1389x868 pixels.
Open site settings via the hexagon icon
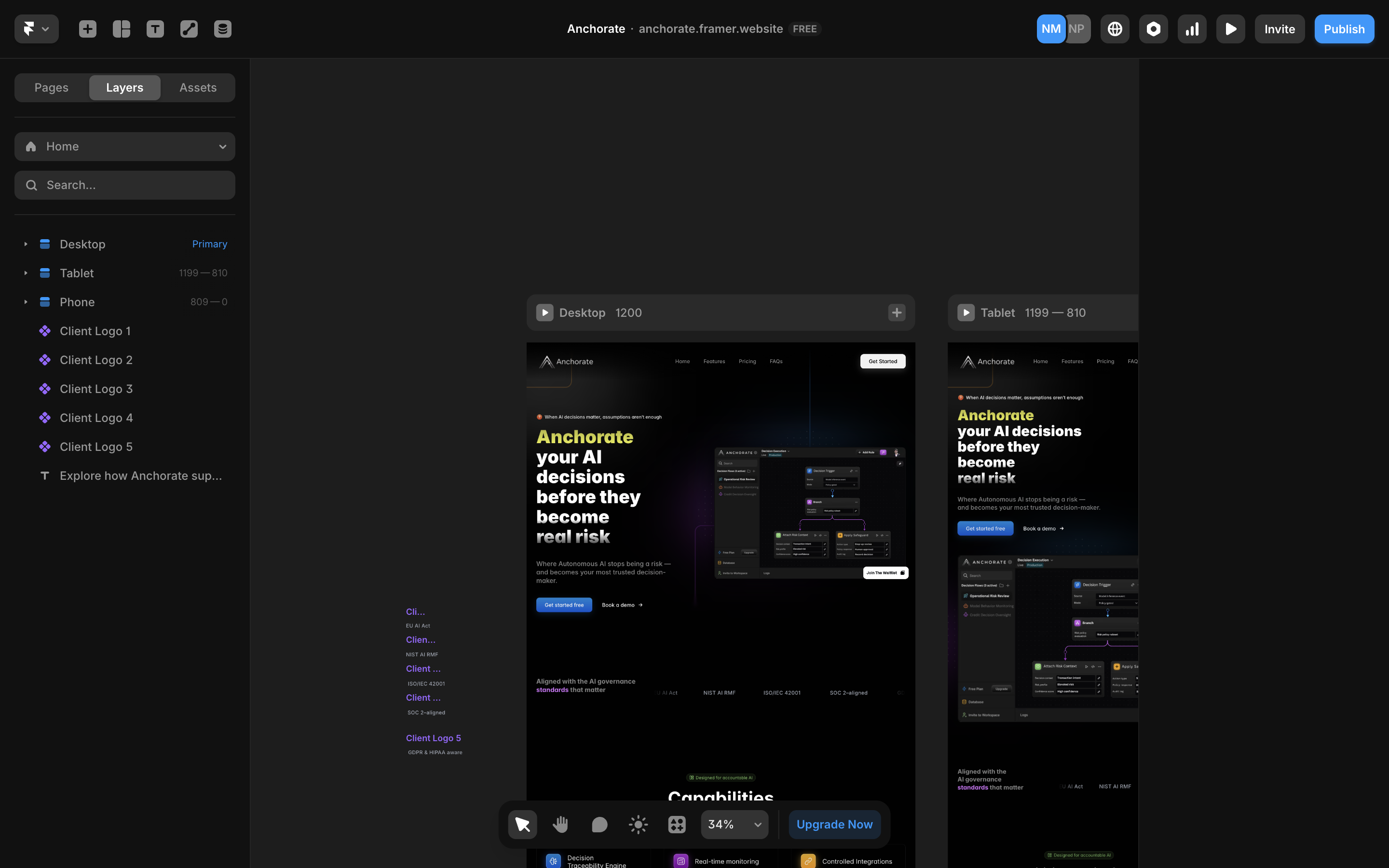(x=1153, y=28)
